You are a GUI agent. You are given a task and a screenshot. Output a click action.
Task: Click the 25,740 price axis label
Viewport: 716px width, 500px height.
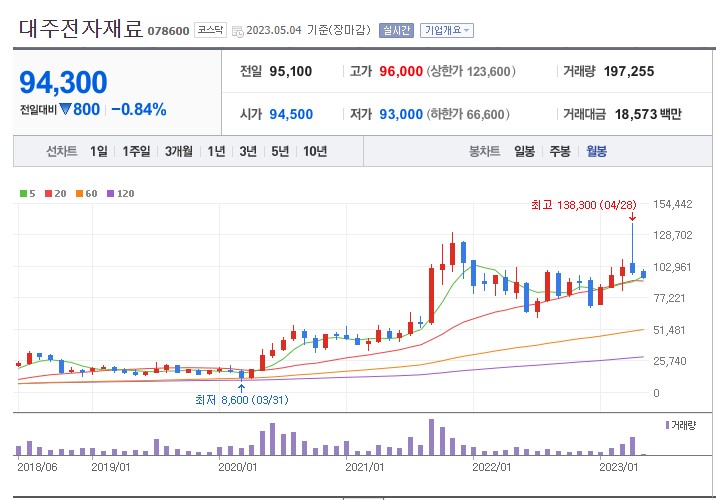(669, 361)
